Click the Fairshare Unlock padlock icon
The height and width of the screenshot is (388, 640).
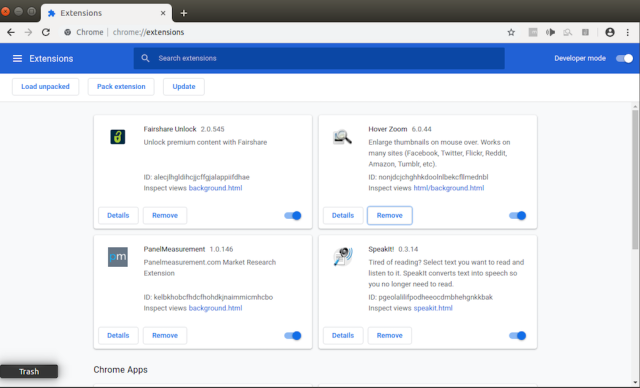click(118, 137)
